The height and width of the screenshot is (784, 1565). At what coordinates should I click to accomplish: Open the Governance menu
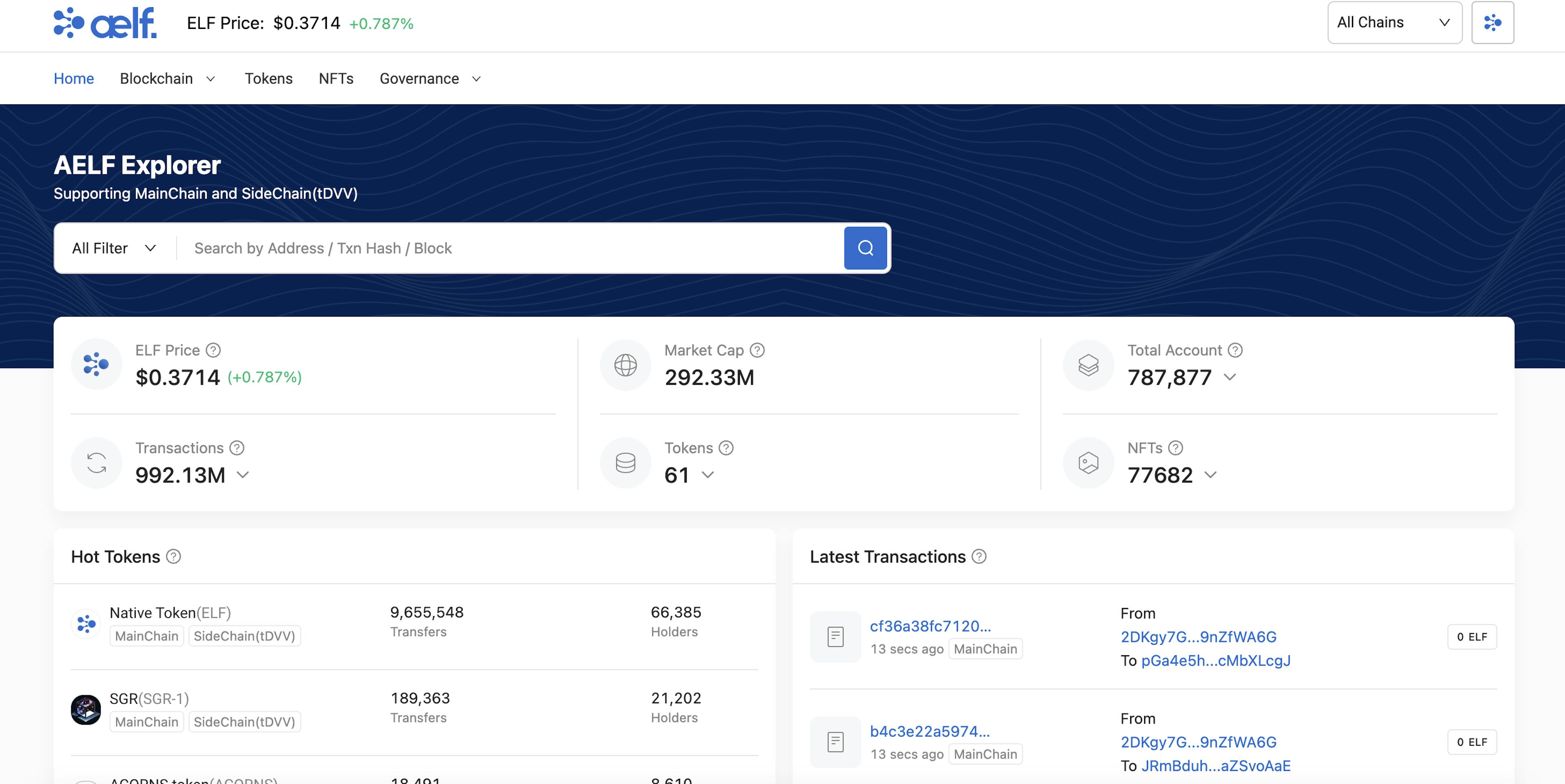419,79
